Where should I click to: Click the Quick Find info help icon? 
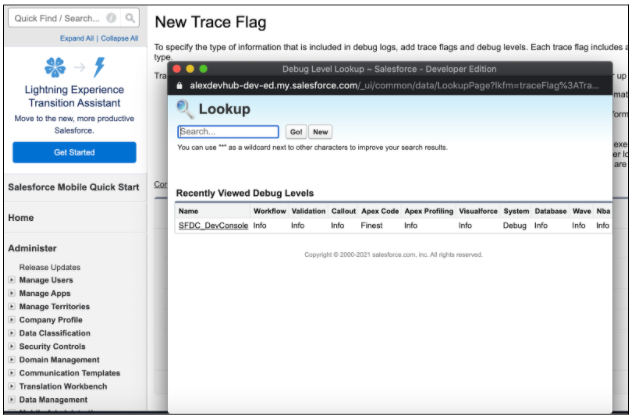pos(112,18)
